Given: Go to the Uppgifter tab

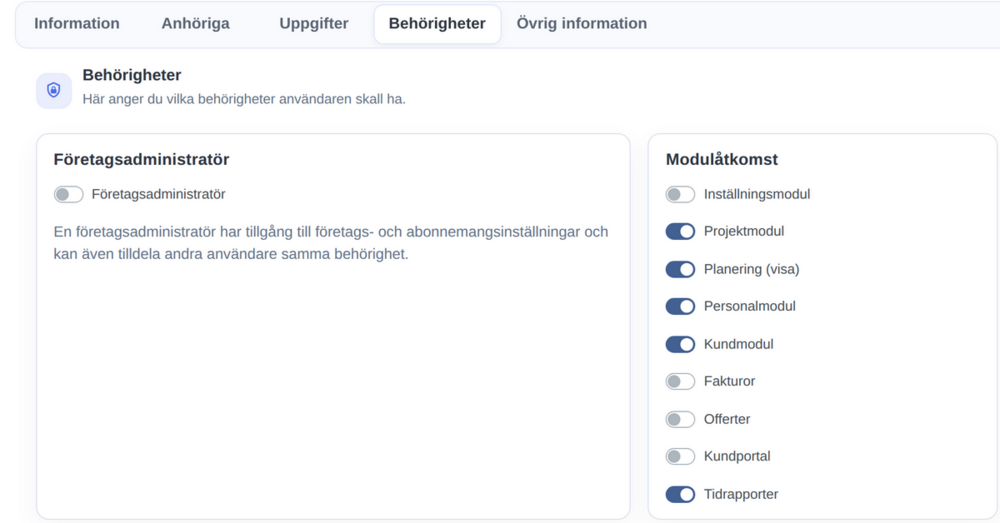Looking at the screenshot, I should tap(314, 24).
